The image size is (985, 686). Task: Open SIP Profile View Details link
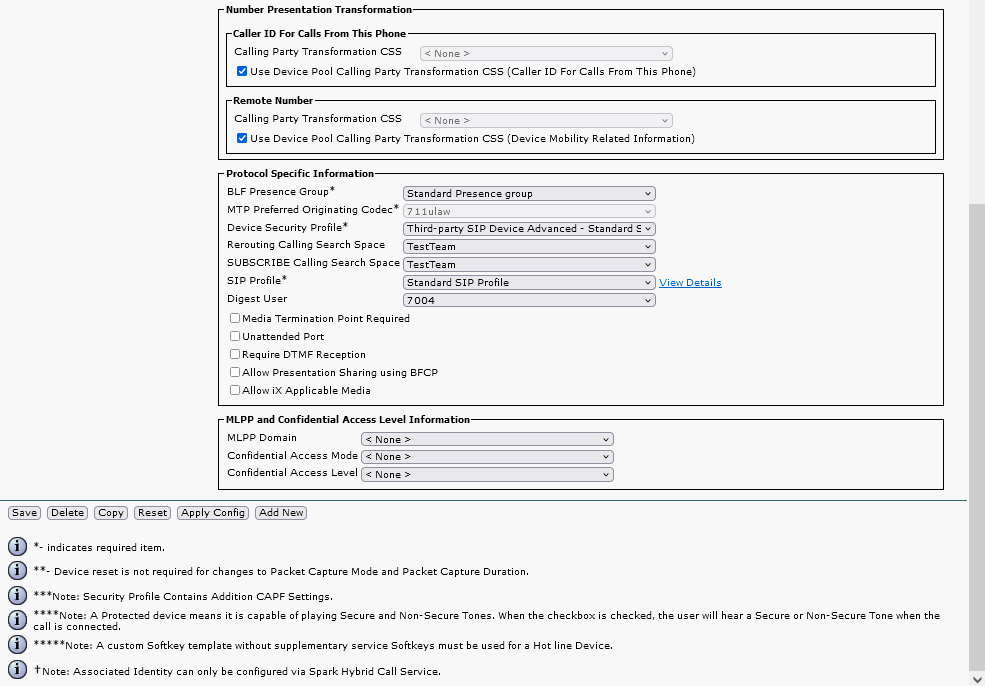[690, 283]
